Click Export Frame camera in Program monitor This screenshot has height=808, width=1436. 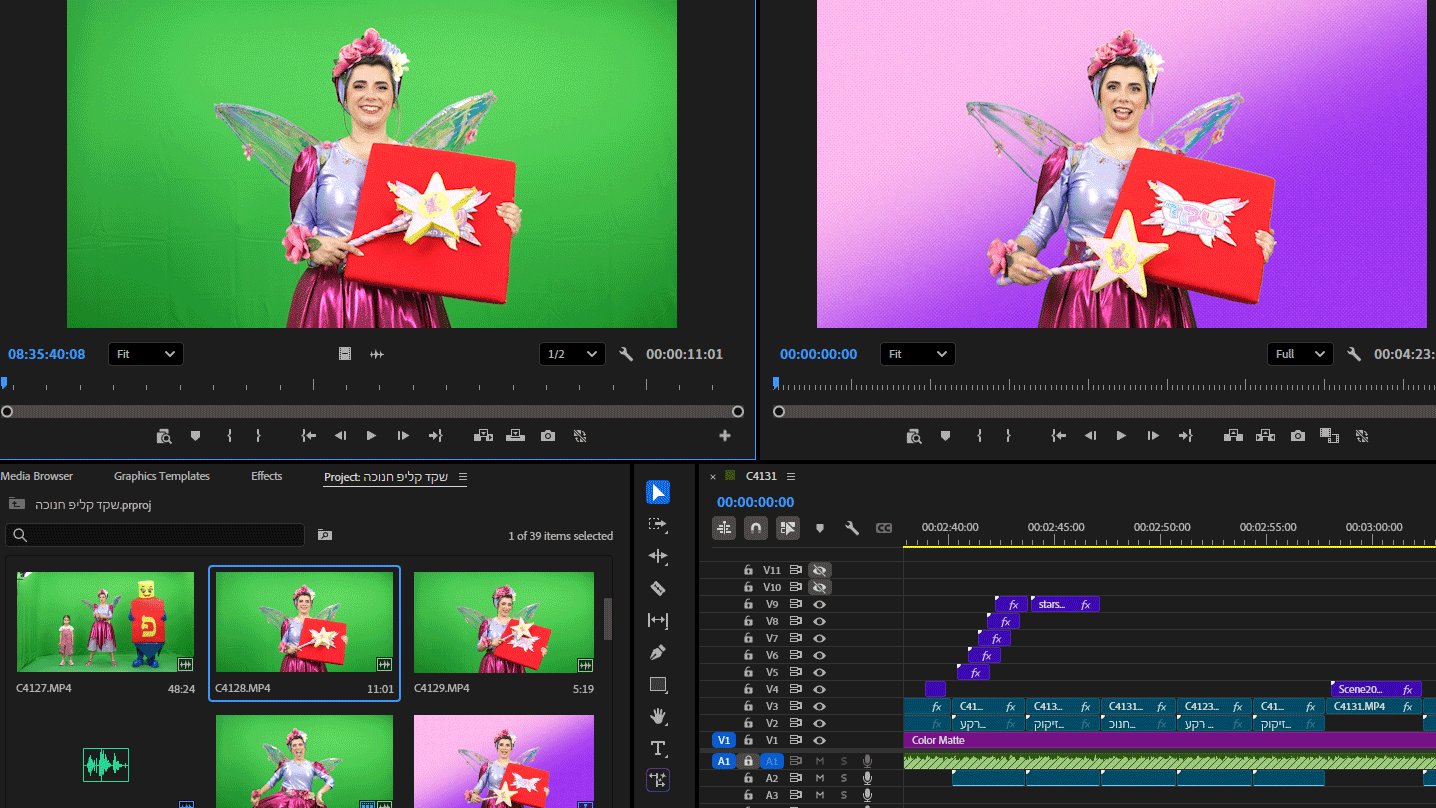1297,436
